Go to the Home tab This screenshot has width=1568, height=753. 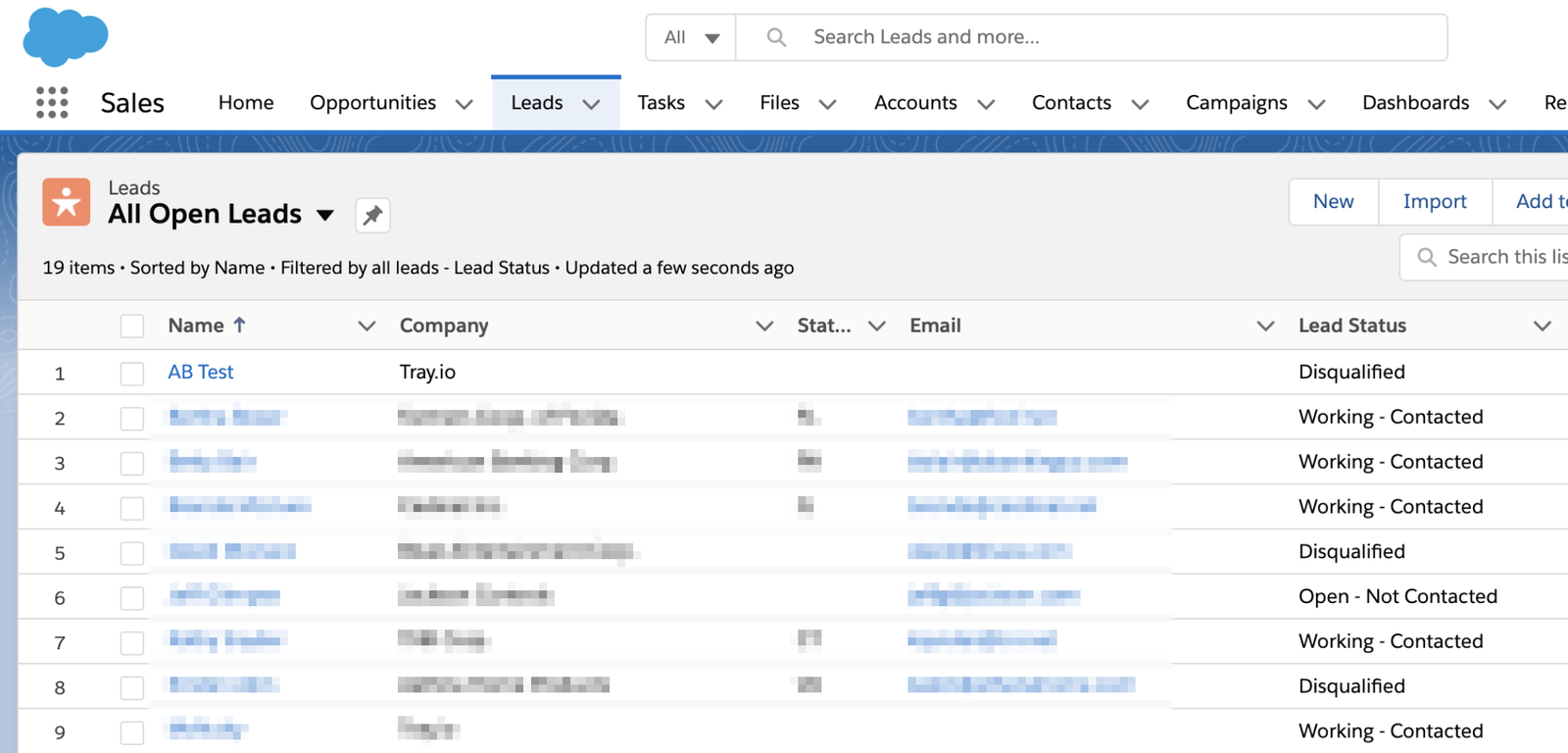pyautogui.click(x=246, y=103)
